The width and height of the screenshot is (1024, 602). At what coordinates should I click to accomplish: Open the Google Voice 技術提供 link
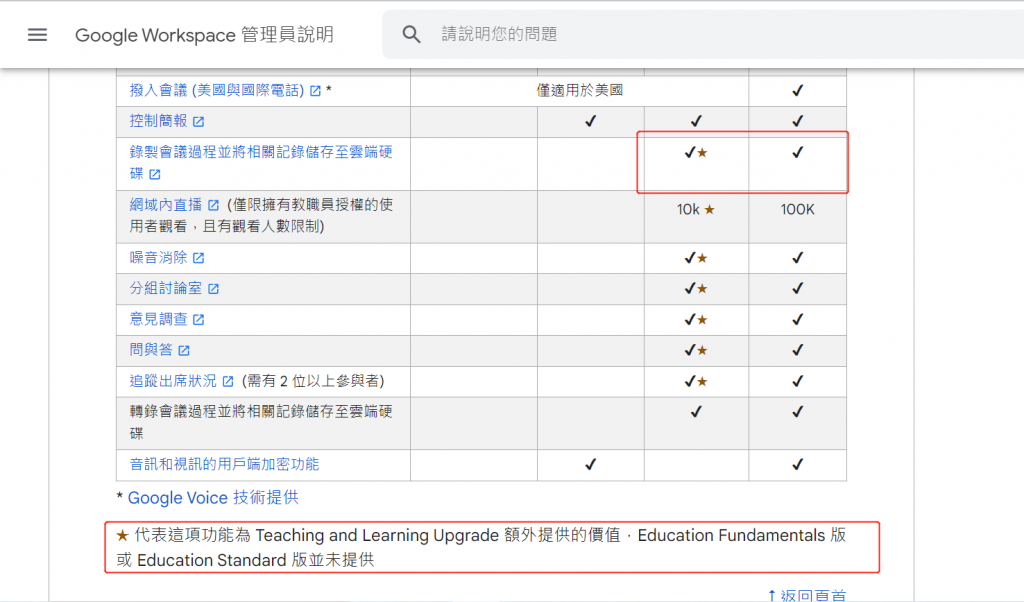[213, 498]
